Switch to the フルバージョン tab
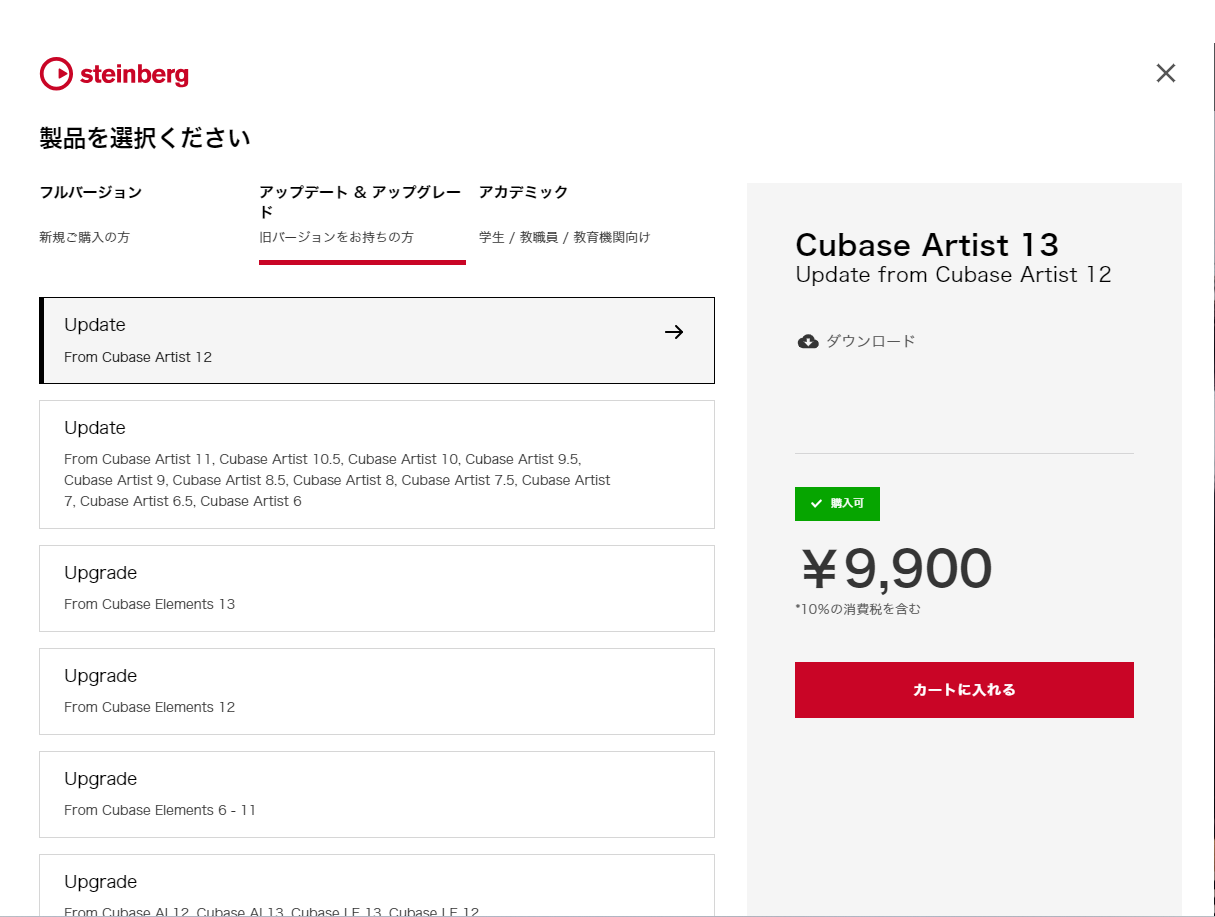This screenshot has height=917, width=1215. 91,192
